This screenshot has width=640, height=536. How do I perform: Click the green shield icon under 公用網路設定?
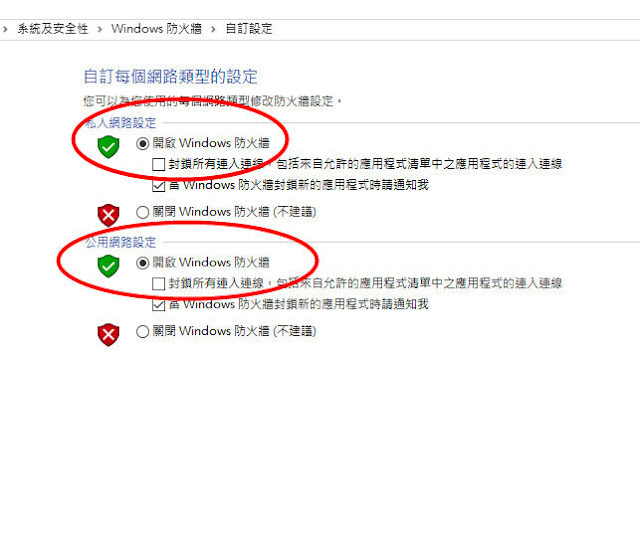click(108, 266)
